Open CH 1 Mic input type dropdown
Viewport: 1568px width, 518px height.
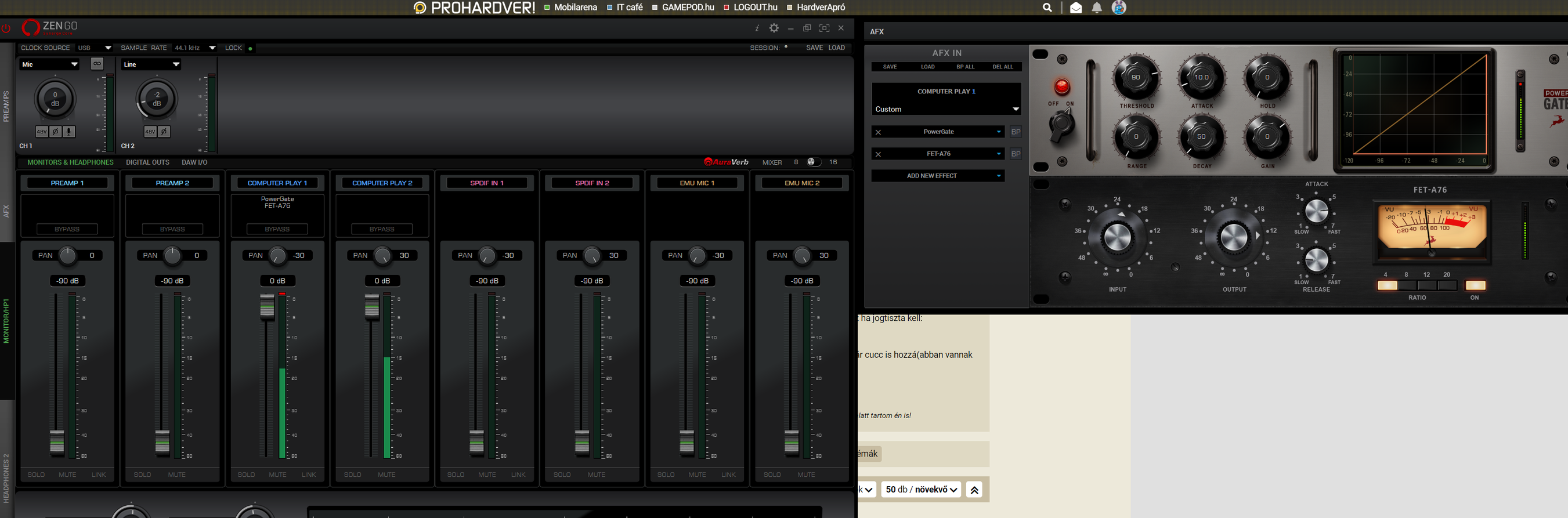pos(49,64)
